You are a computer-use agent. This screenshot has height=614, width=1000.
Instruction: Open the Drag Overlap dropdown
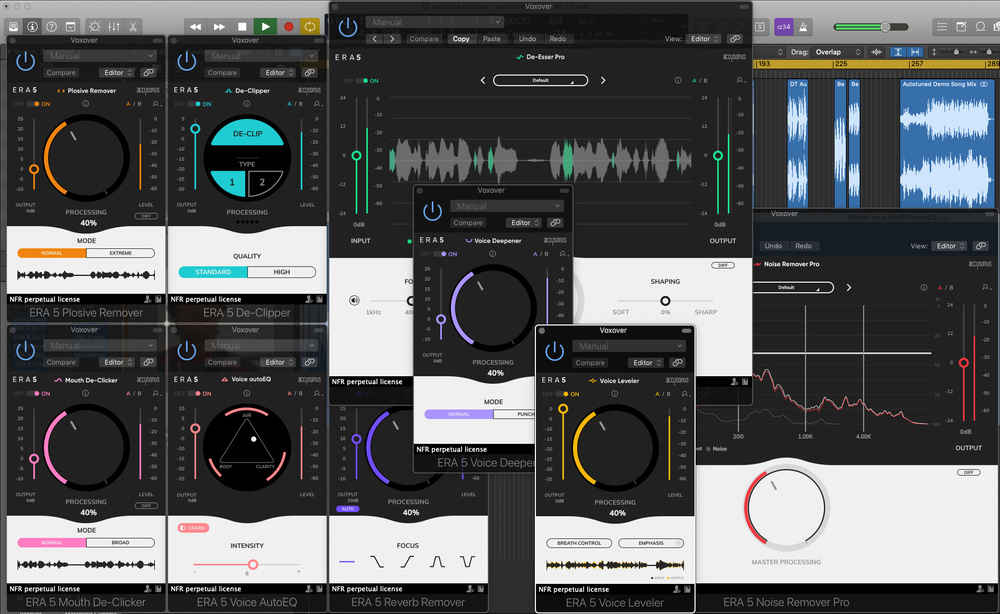(x=826, y=51)
